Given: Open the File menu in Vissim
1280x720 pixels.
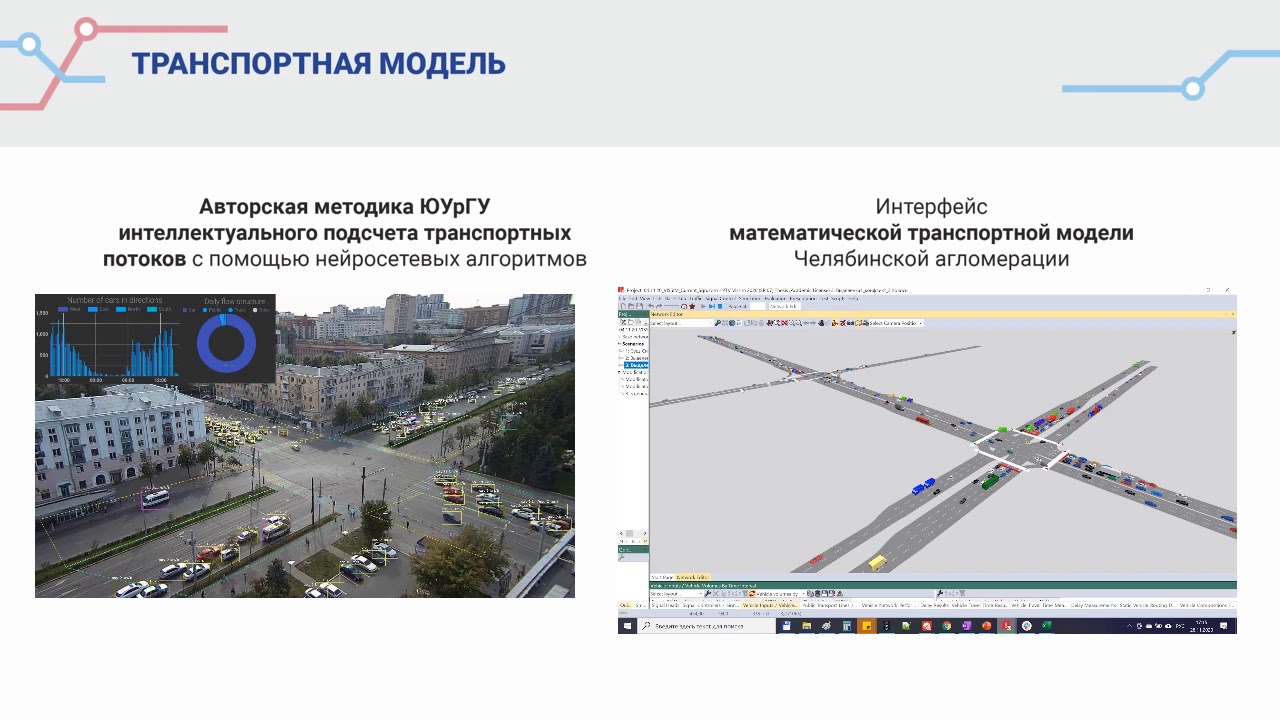Looking at the screenshot, I should (622, 298).
